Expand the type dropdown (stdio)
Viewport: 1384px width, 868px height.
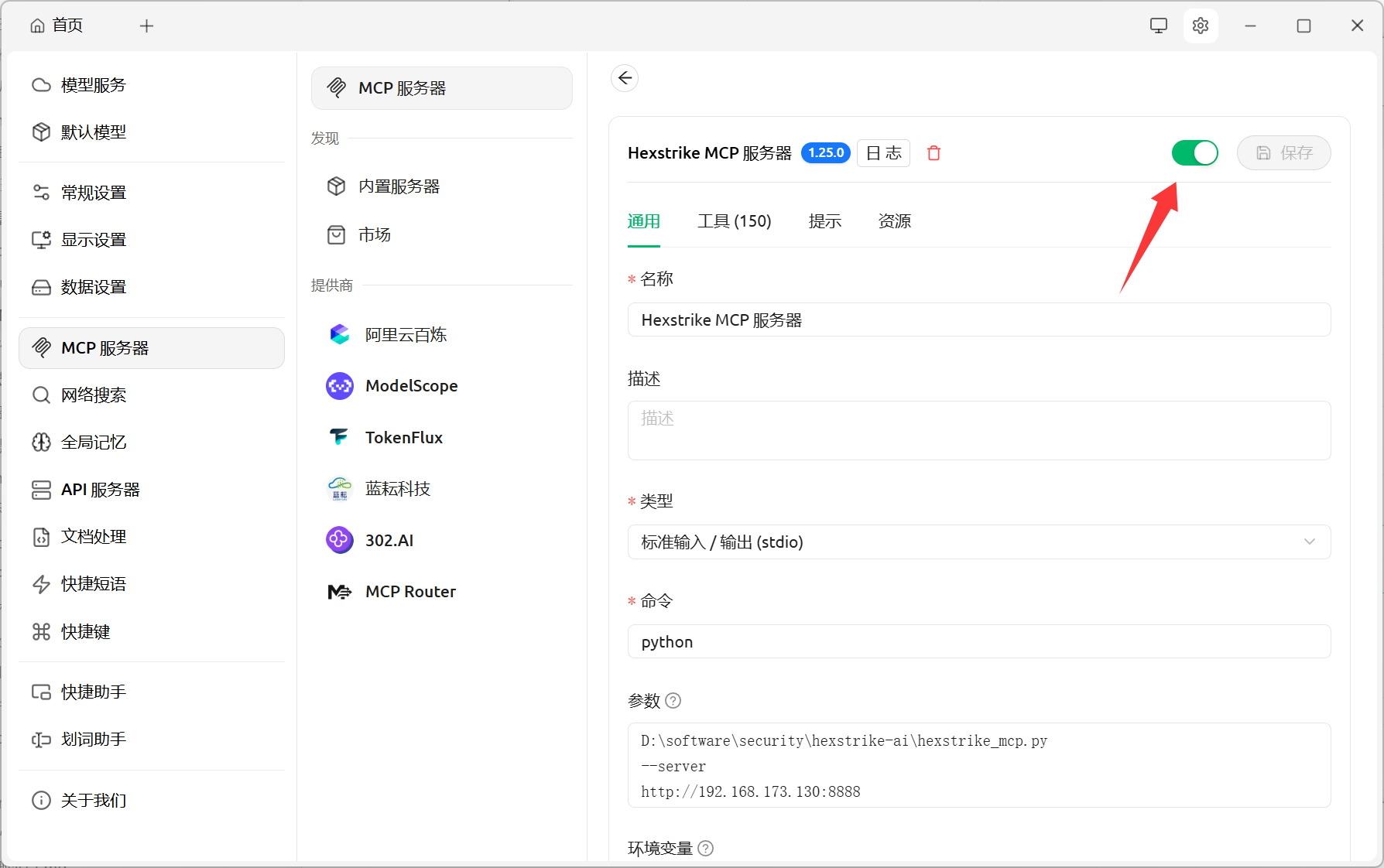978,542
